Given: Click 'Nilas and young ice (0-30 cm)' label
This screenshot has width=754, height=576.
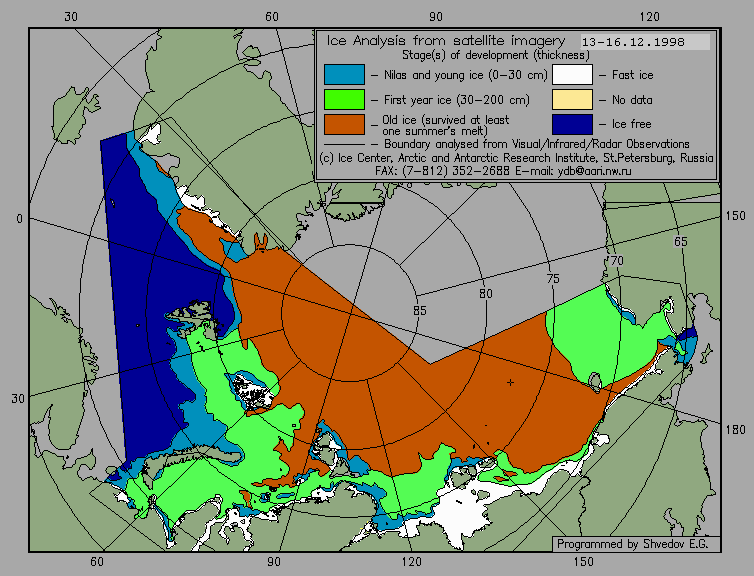Looking at the screenshot, I should [465, 75].
